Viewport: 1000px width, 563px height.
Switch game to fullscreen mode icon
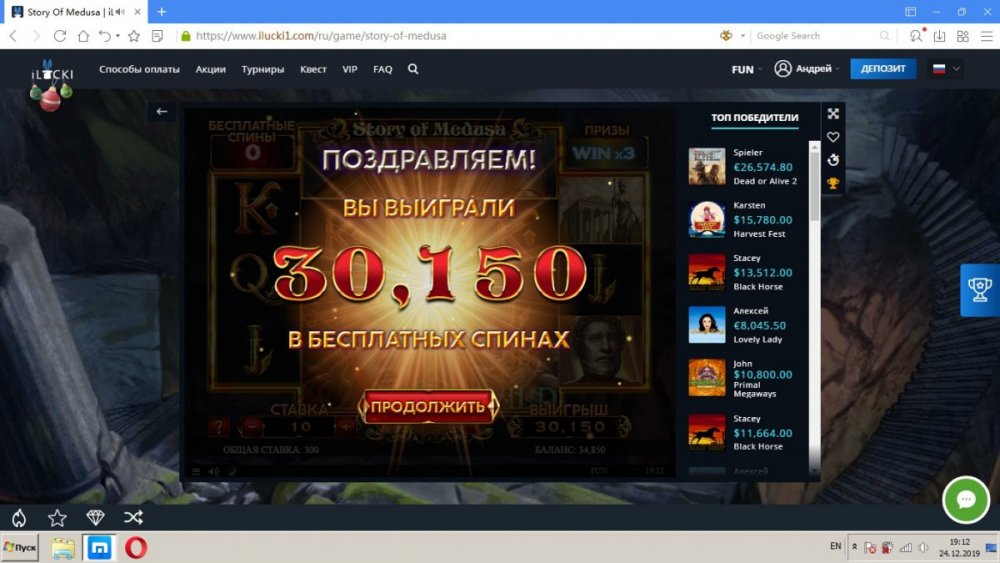pyautogui.click(x=833, y=113)
